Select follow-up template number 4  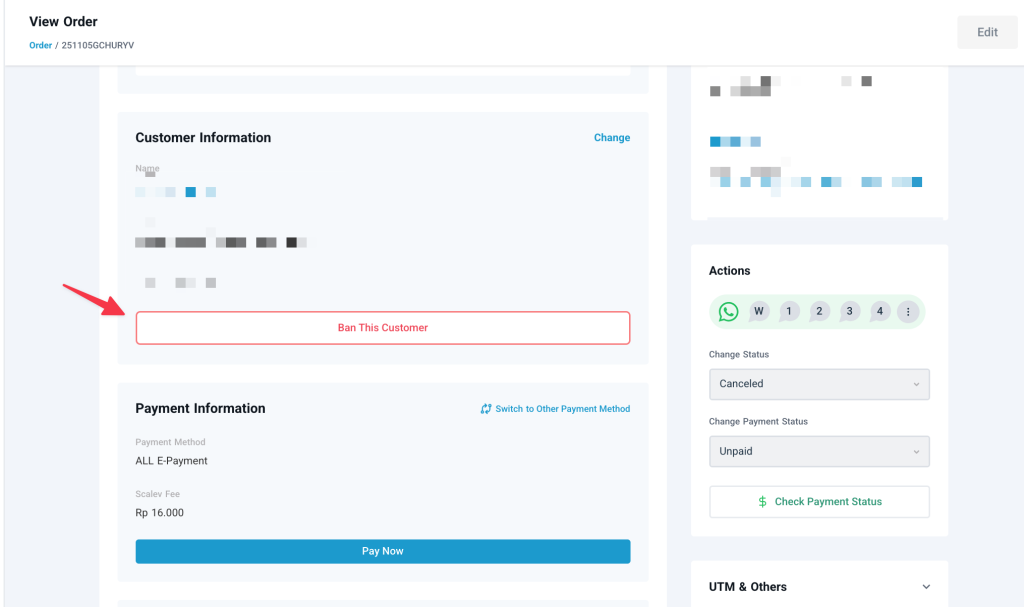tap(880, 312)
